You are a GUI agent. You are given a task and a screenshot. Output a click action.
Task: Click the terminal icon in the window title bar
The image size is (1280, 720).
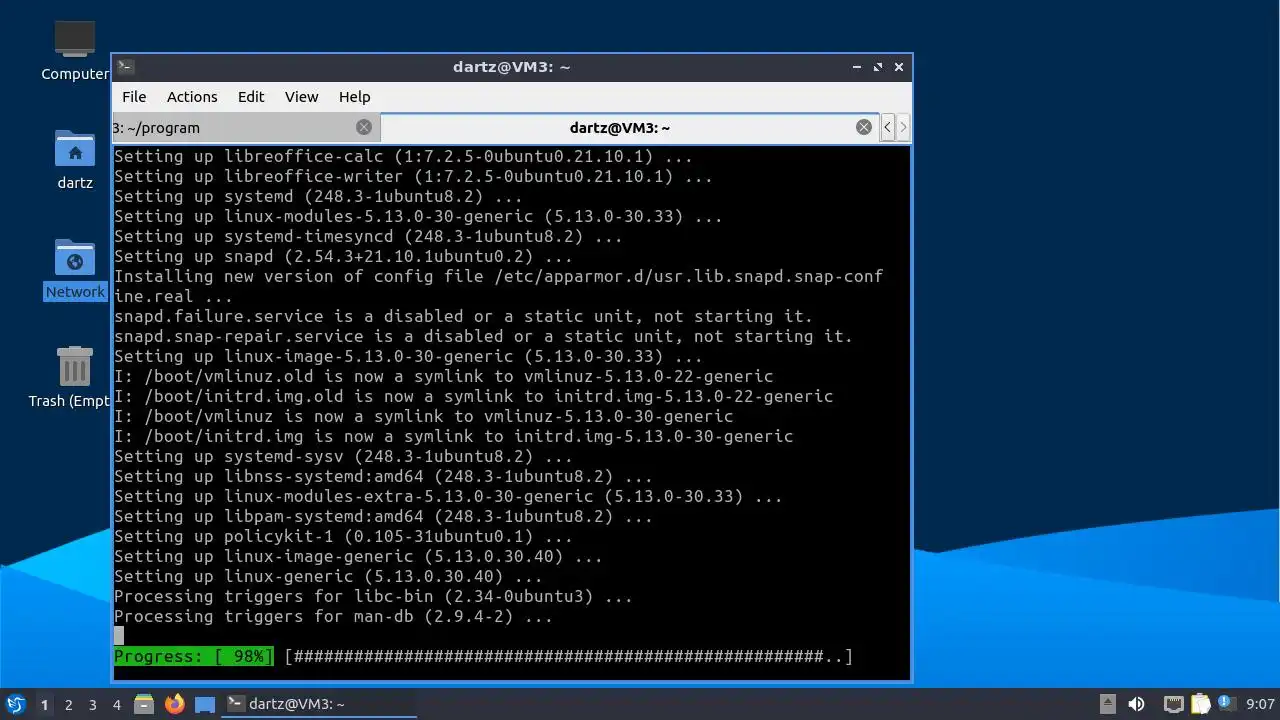coord(125,67)
